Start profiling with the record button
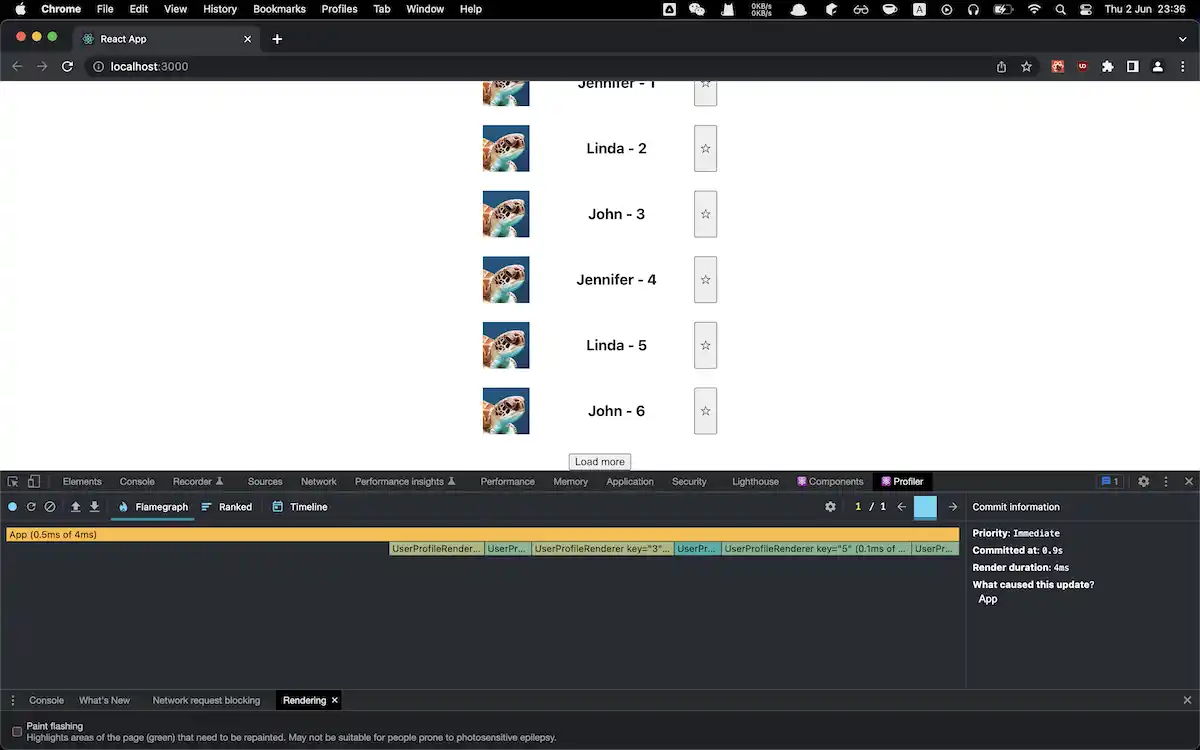 click(13, 507)
